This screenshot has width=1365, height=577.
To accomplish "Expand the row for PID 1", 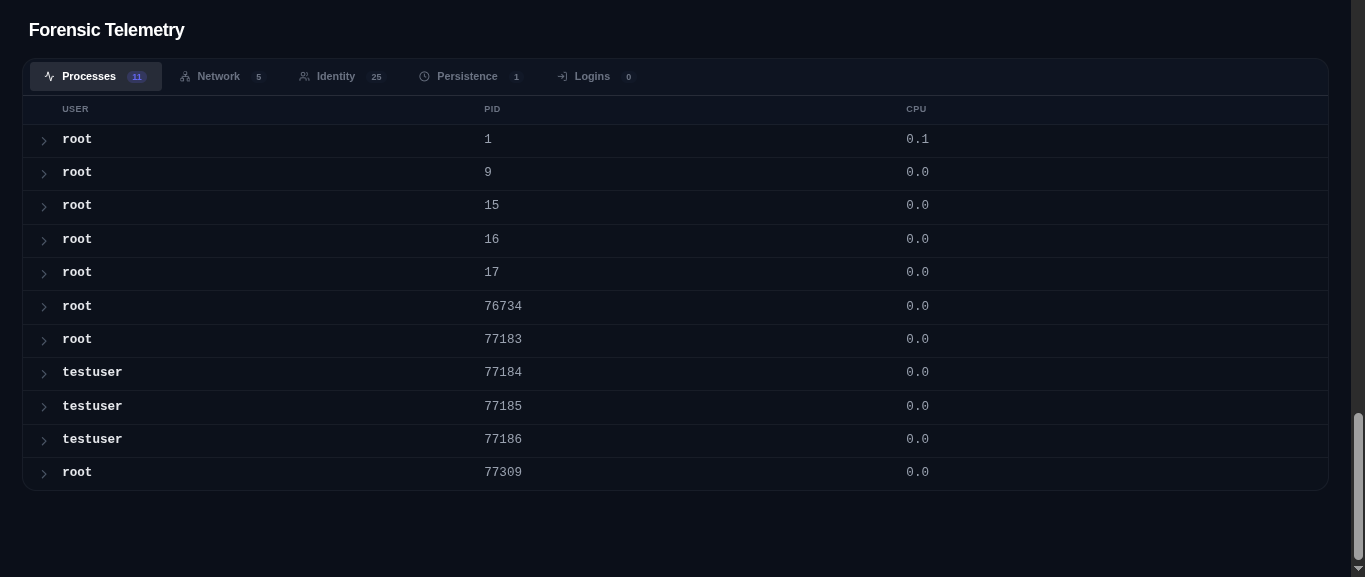I will click(x=44, y=141).
